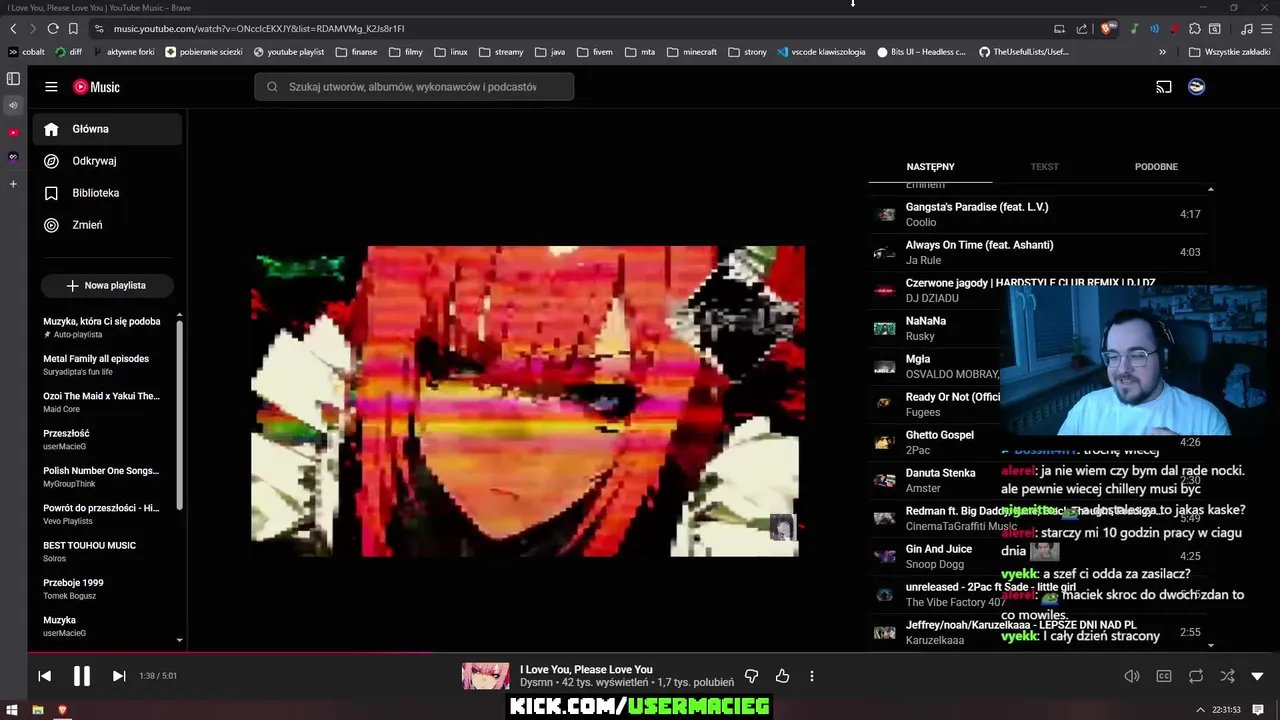This screenshot has height=720, width=1280.
Task: Open the account profile avatar menu
Action: pos(1196,87)
